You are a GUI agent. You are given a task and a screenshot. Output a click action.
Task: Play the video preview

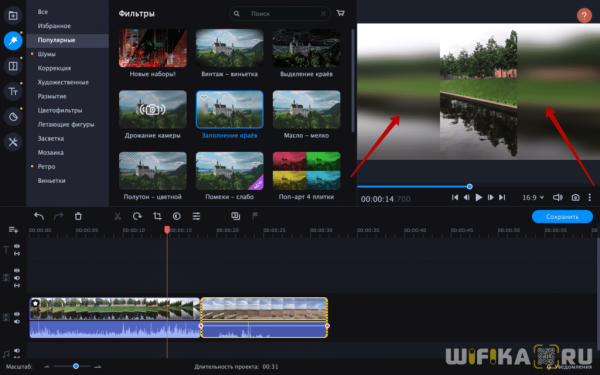coord(479,197)
